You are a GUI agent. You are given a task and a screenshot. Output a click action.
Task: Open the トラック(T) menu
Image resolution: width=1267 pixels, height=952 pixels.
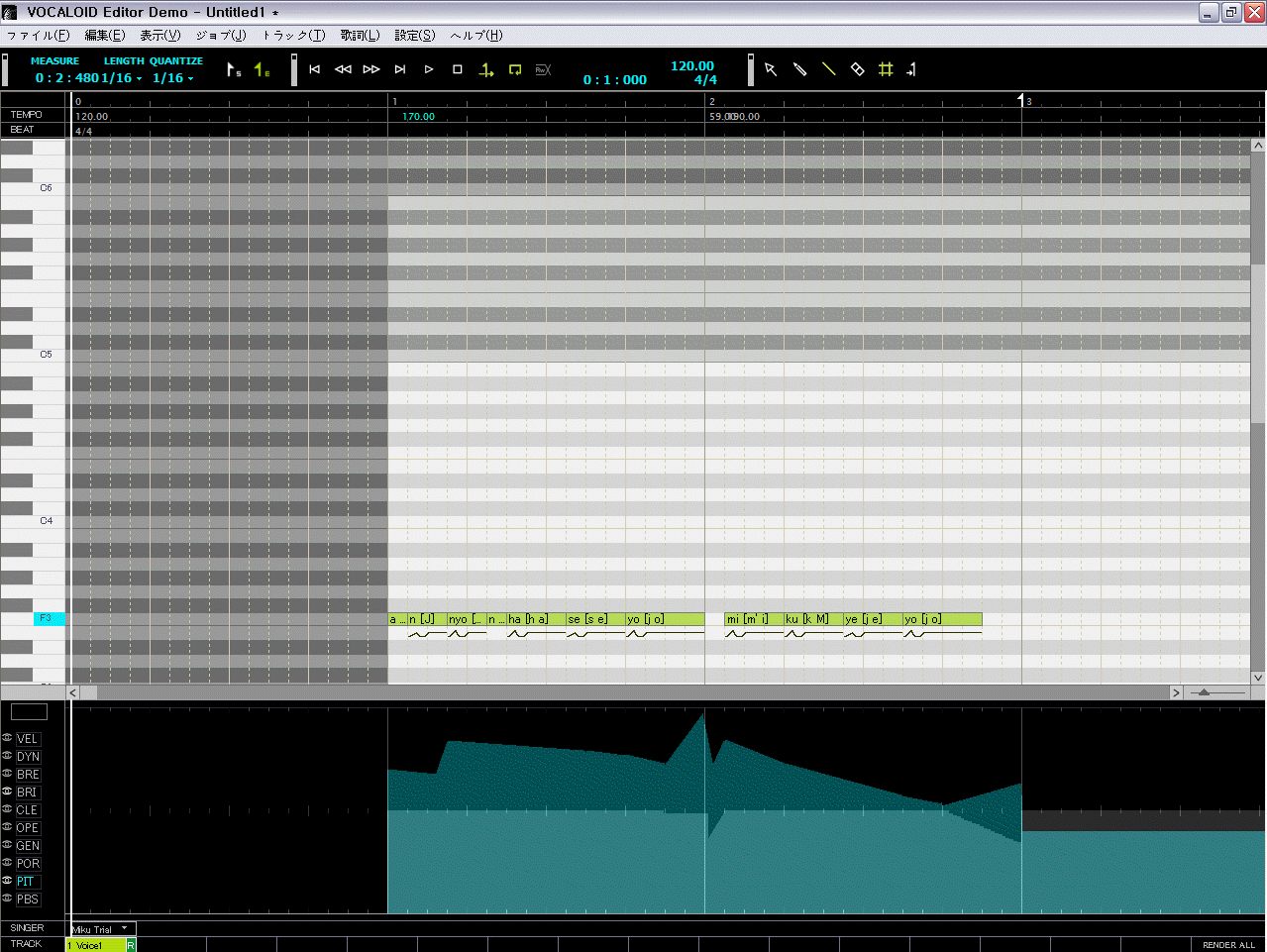tap(293, 35)
